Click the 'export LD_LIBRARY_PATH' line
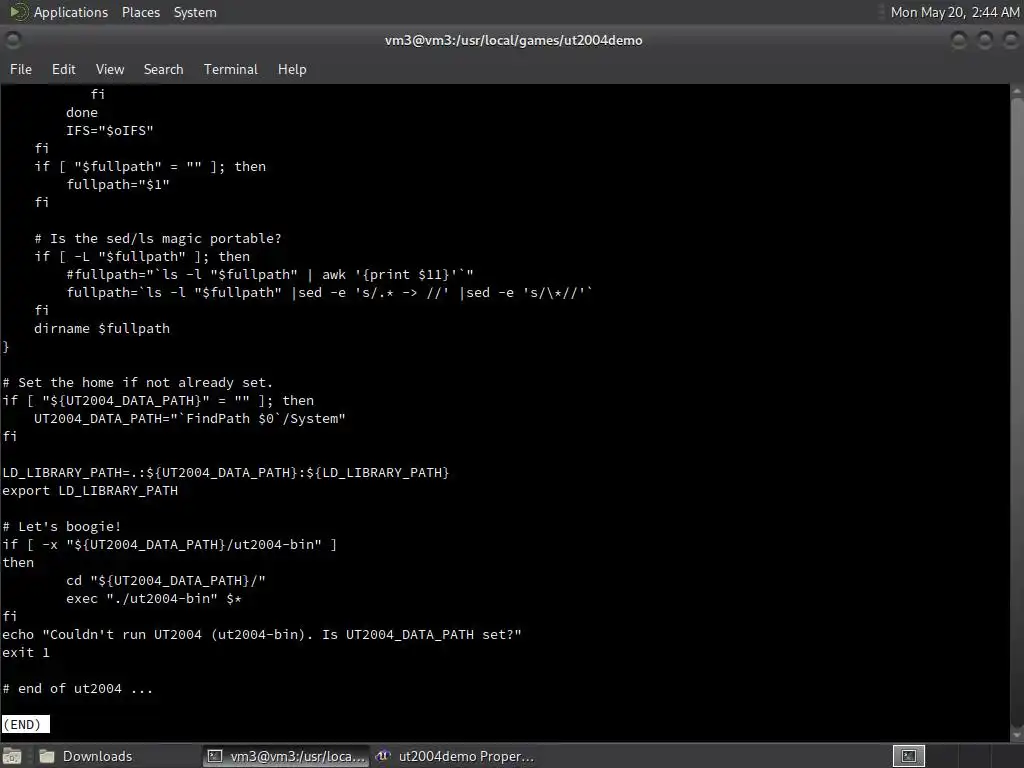The image size is (1024, 768). point(90,490)
